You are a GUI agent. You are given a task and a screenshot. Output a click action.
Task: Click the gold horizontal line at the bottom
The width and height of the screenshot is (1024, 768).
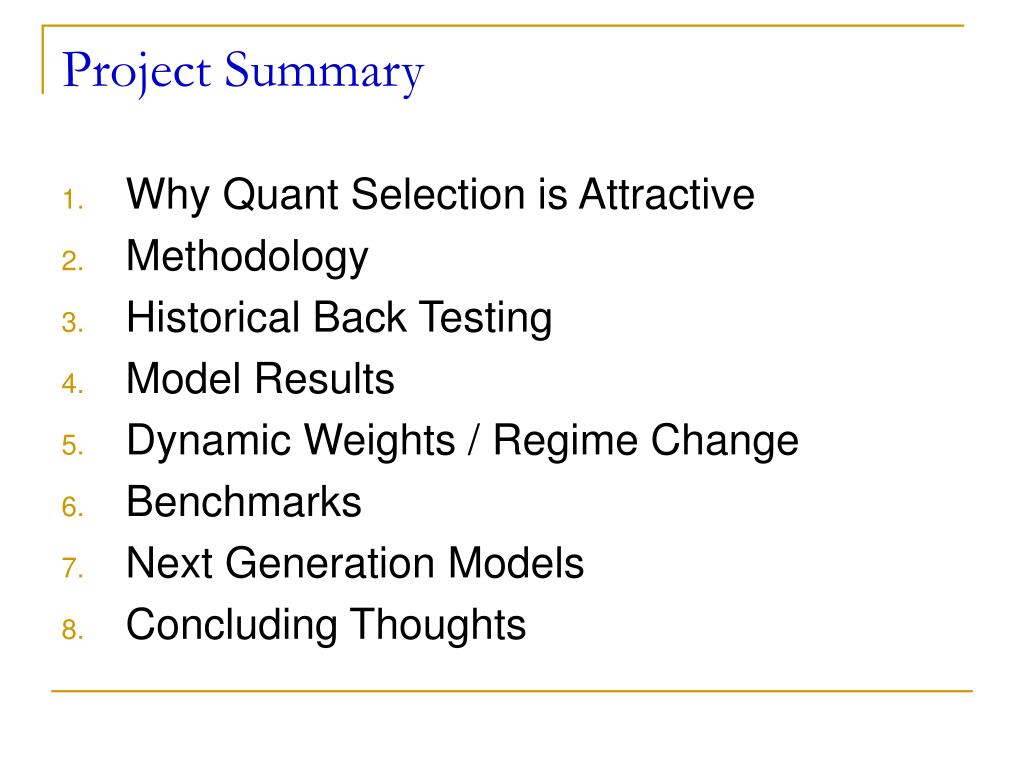(x=512, y=690)
